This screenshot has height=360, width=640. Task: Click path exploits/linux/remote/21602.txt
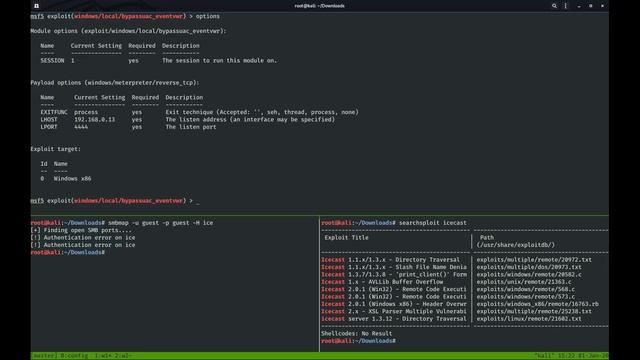[x=529, y=319]
